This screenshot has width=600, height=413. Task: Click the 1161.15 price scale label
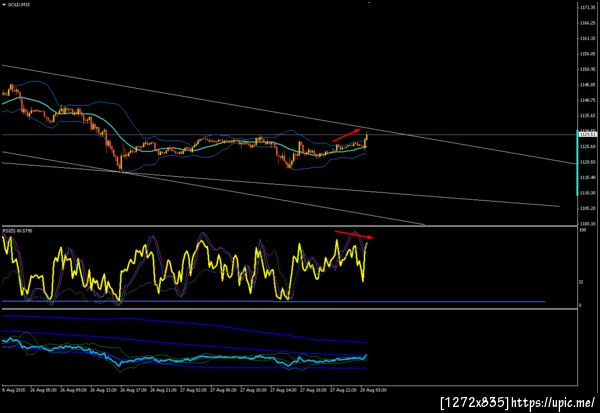click(x=587, y=38)
